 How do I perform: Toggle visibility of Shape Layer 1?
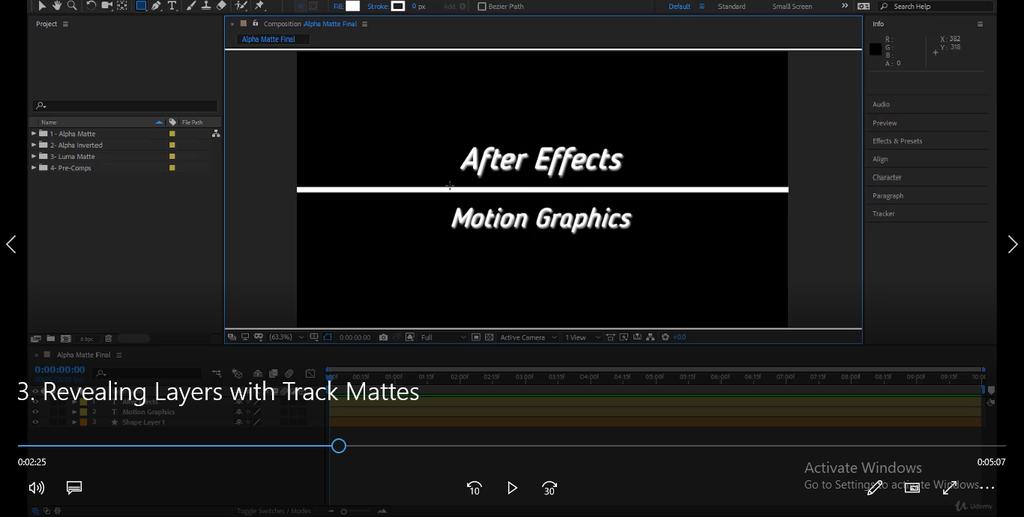[x=35, y=422]
